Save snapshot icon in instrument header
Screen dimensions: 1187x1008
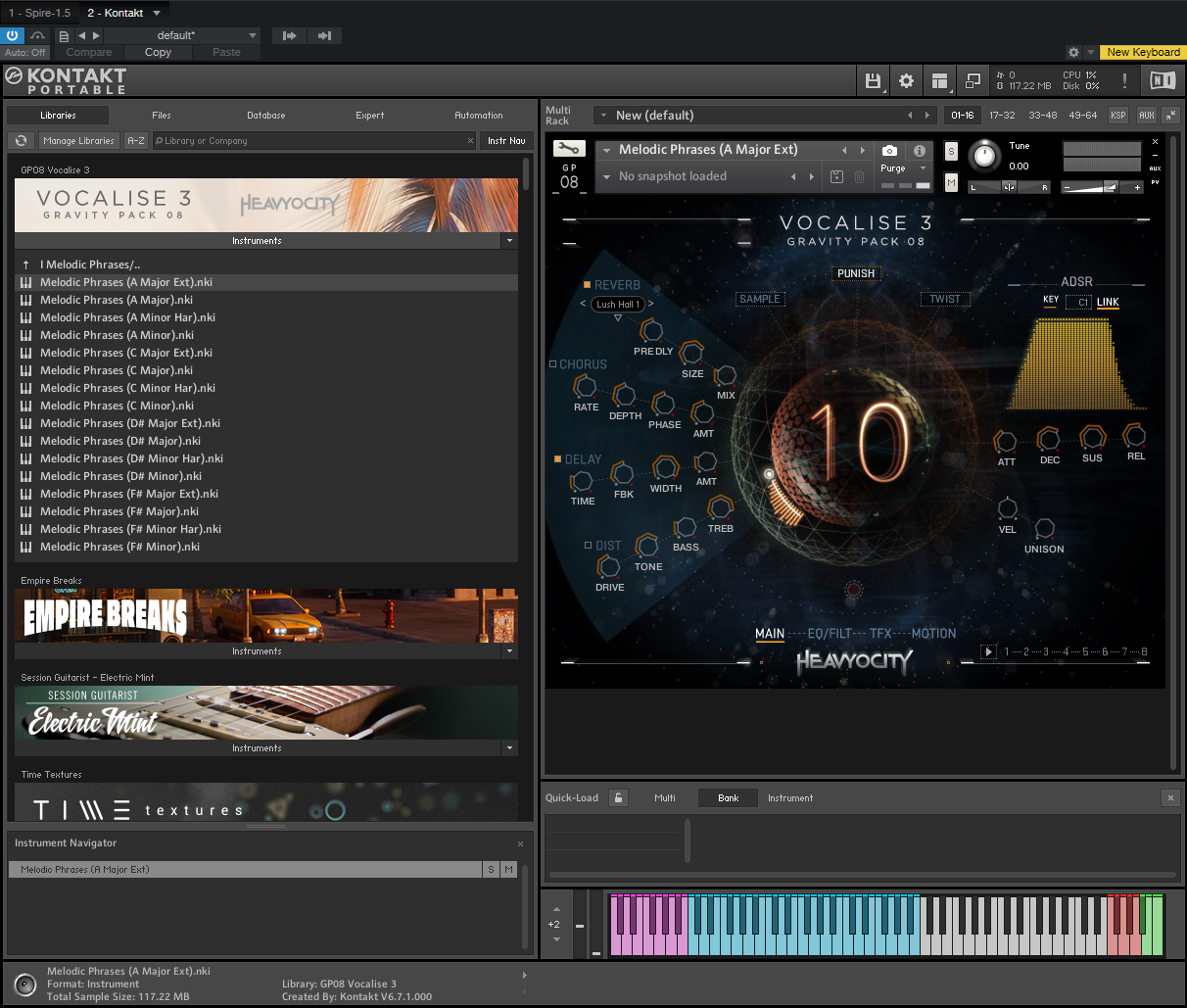pos(836,177)
